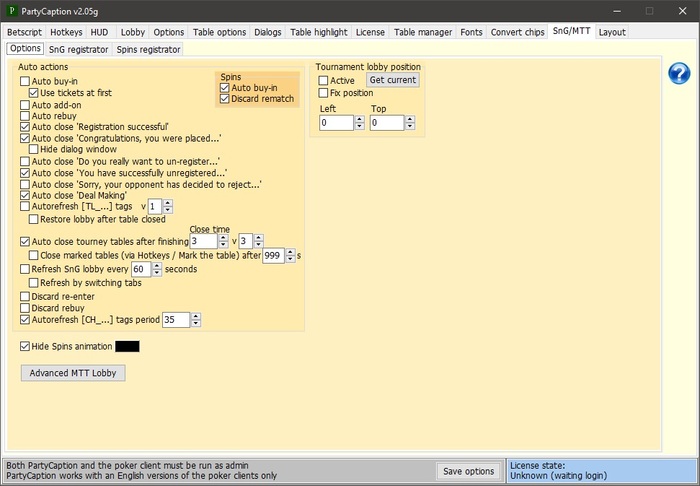Click the Get current button

[x=393, y=80]
